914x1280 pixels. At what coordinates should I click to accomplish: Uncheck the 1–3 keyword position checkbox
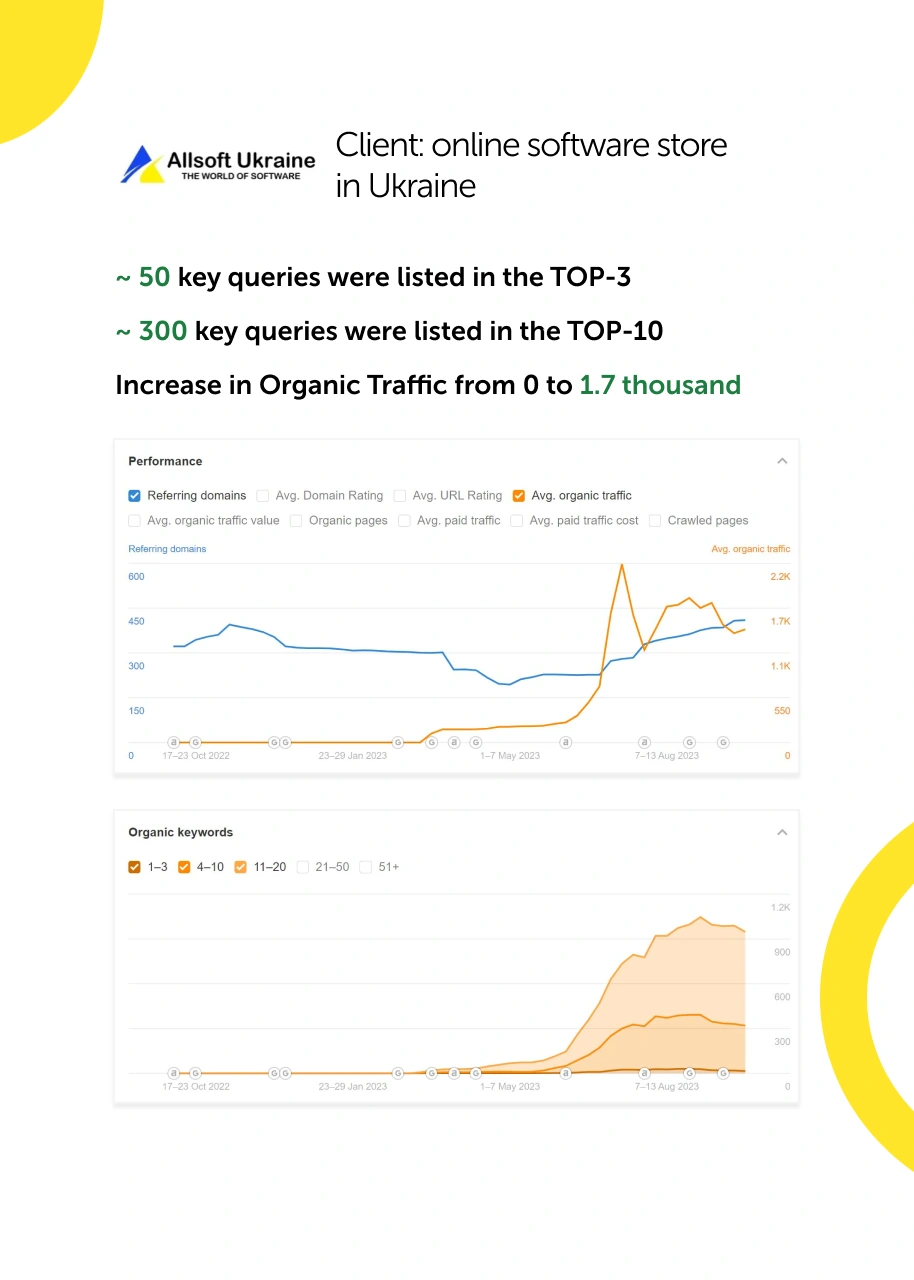135,867
